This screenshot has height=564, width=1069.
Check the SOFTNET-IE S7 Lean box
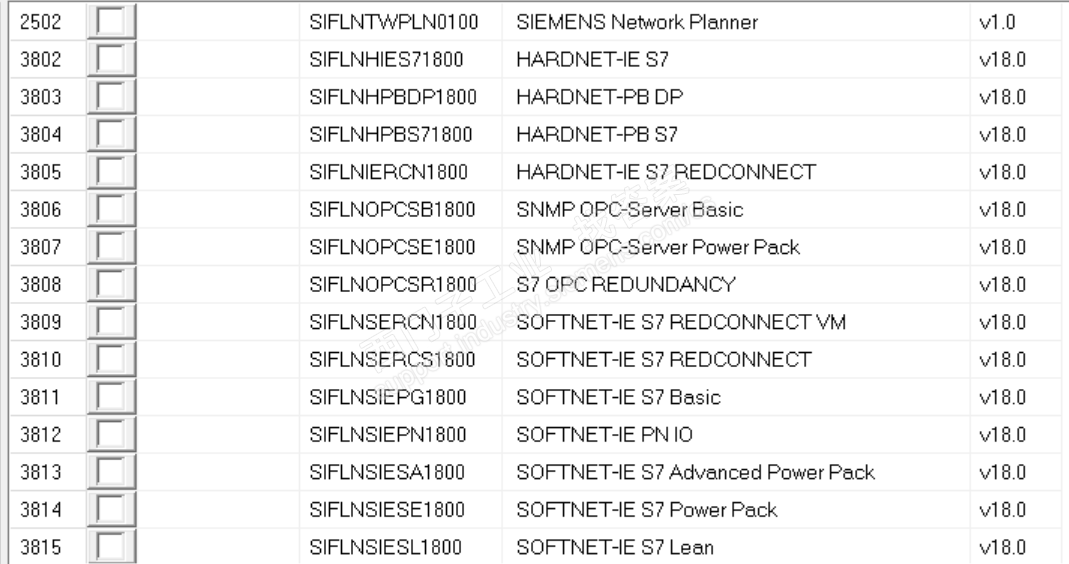[x=111, y=547]
